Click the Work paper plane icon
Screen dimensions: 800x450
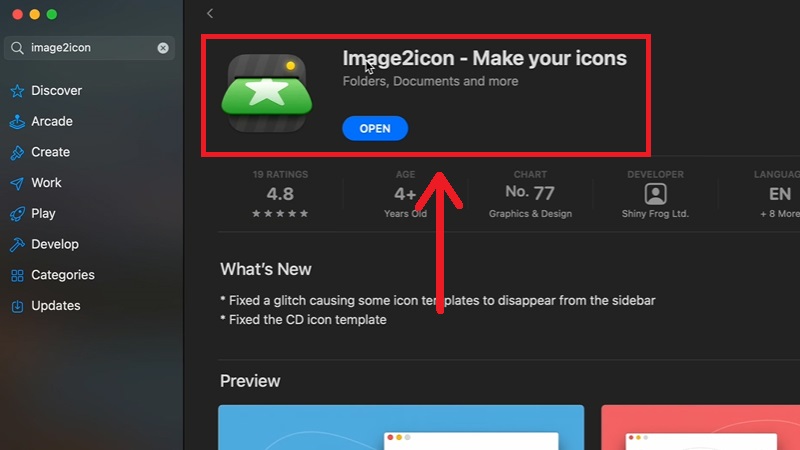[x=17, y=183]
